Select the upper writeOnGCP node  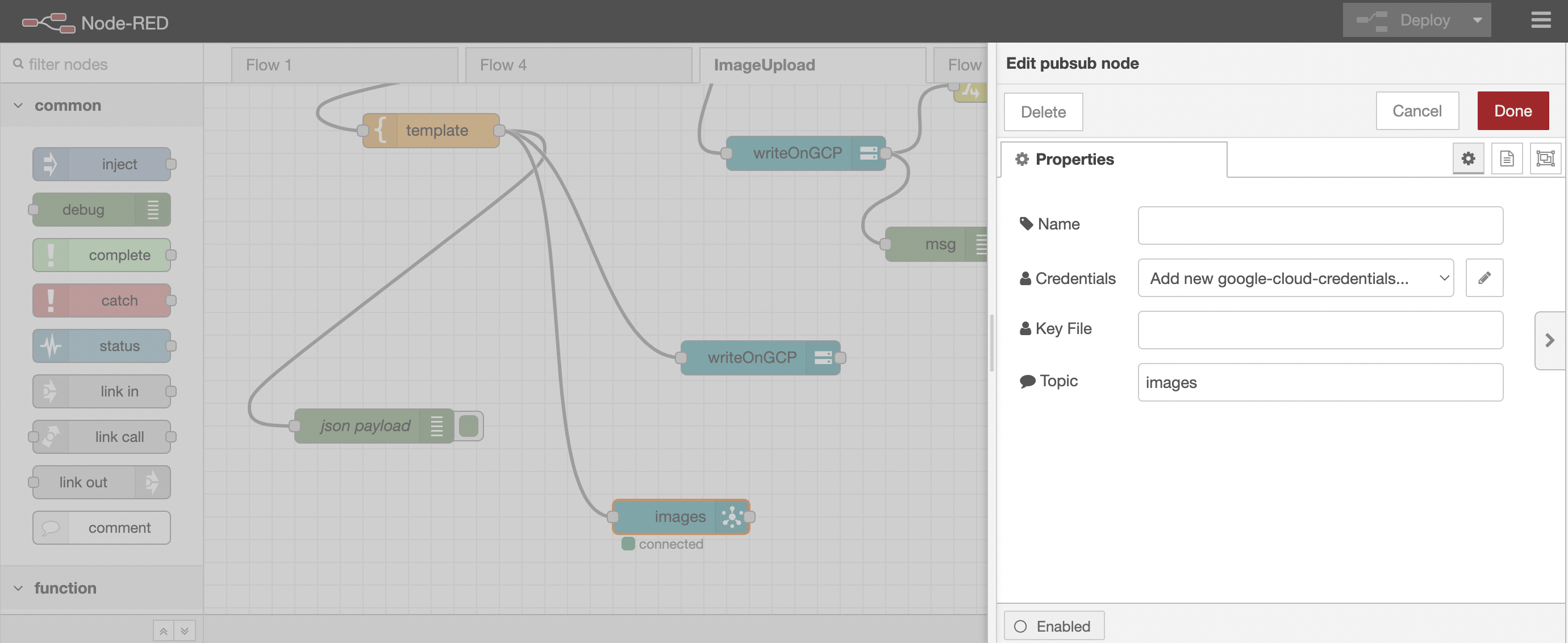pyautogui.click(x=806, y=153)
